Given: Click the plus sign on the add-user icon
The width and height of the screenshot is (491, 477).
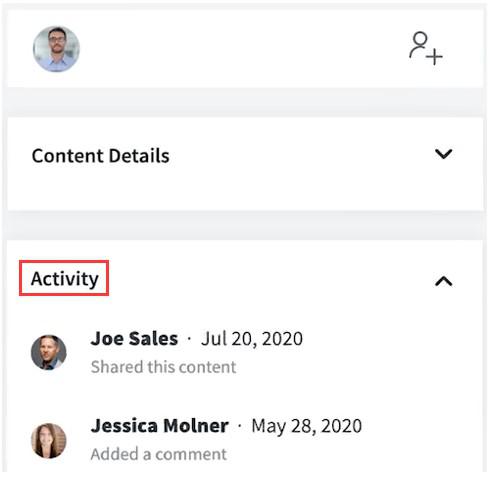Looking at the screenshot, I should [x=435, y=57].
